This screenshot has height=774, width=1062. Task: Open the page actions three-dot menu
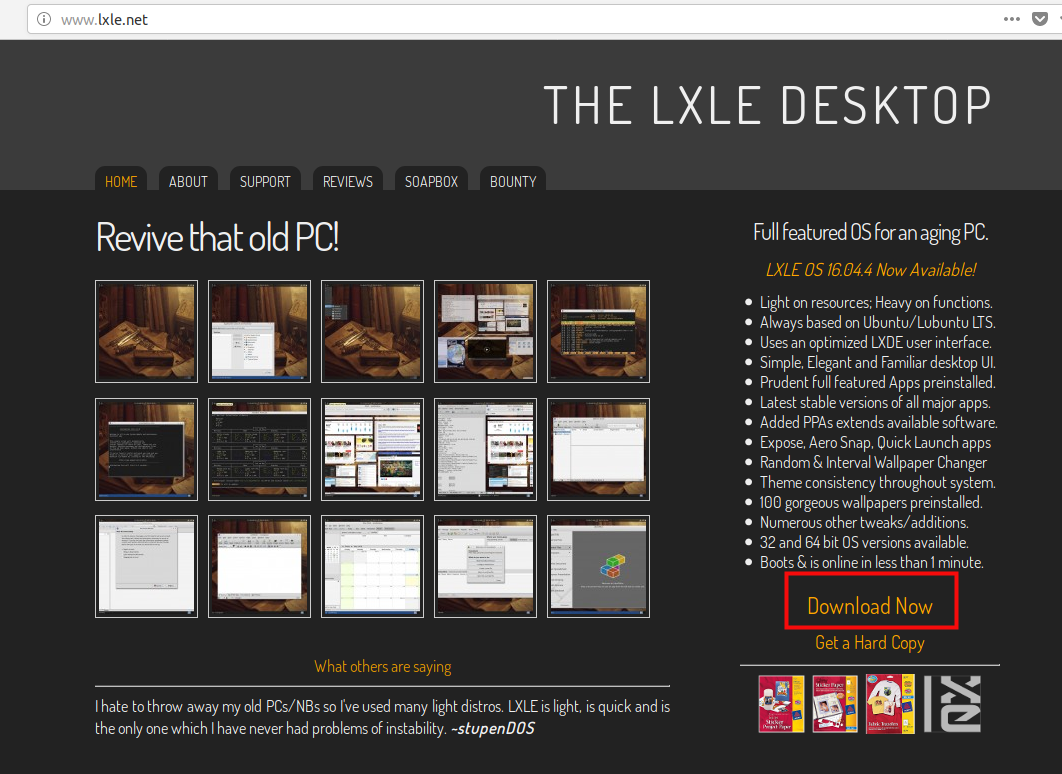point(1011,19)
